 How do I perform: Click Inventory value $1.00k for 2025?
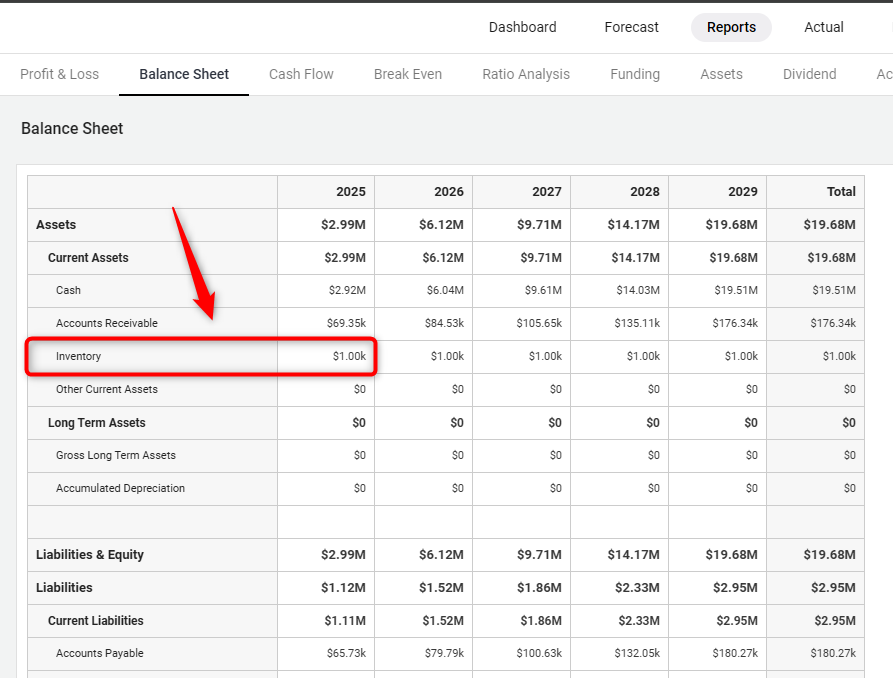(x=349, y=356)
